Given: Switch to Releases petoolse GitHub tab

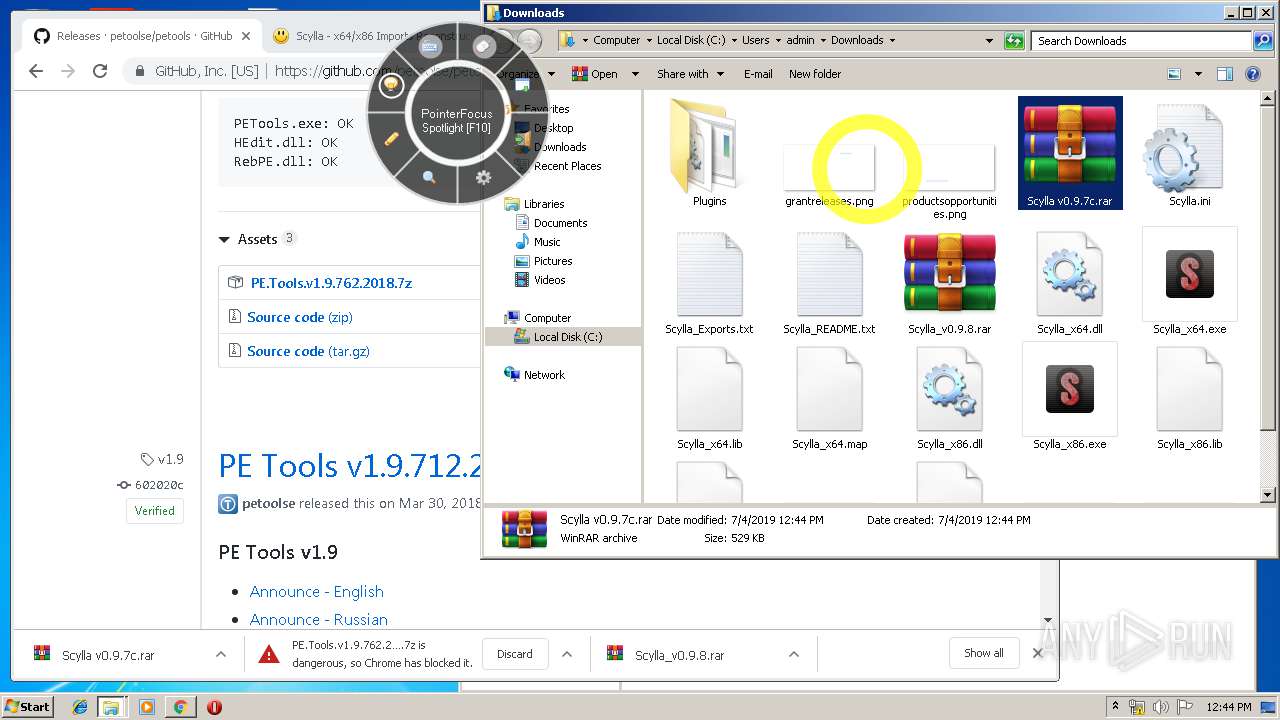Looking at the screenshot, I should (x=143, y=36).
